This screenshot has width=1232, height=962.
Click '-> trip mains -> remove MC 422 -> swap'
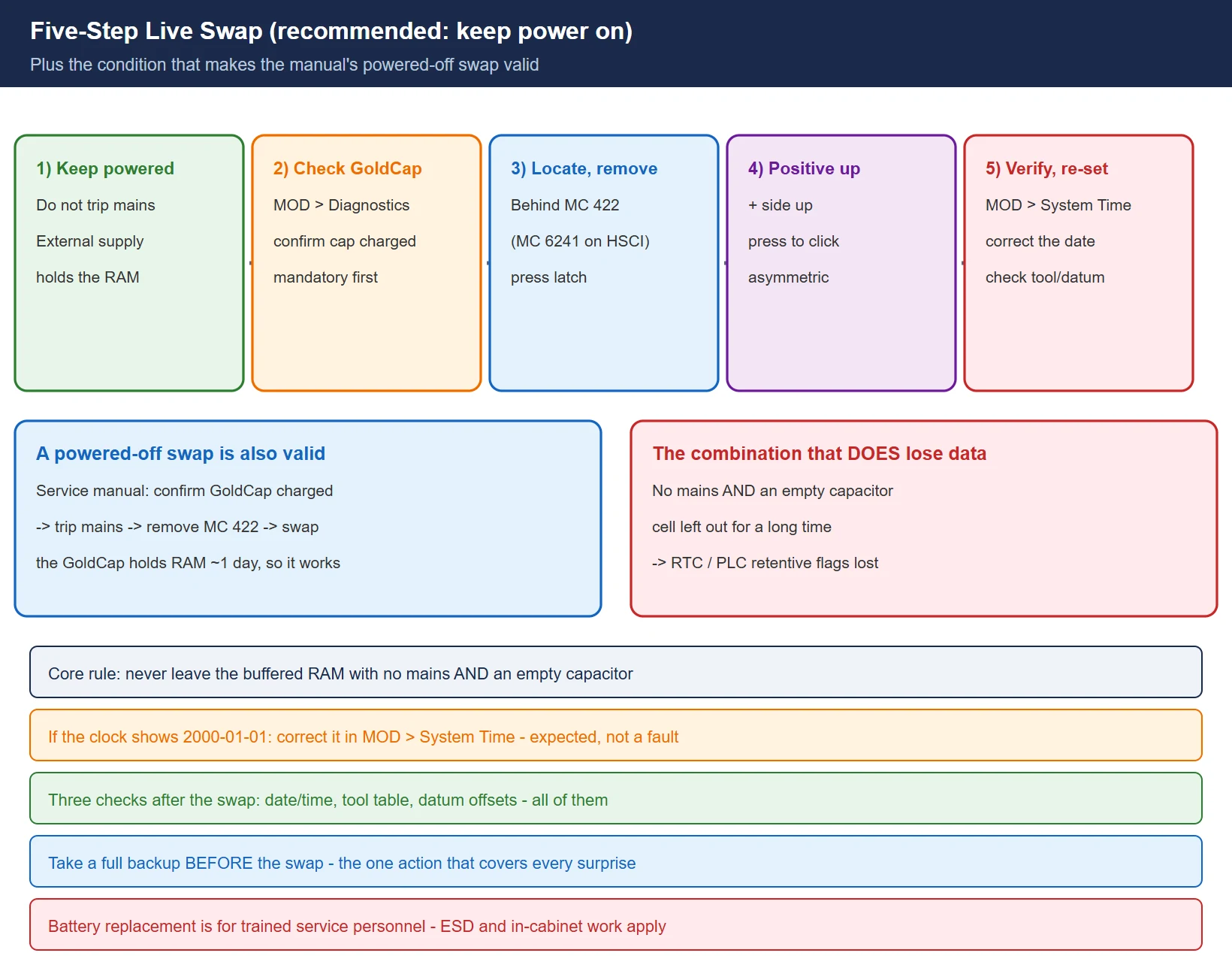click(177, 527)
